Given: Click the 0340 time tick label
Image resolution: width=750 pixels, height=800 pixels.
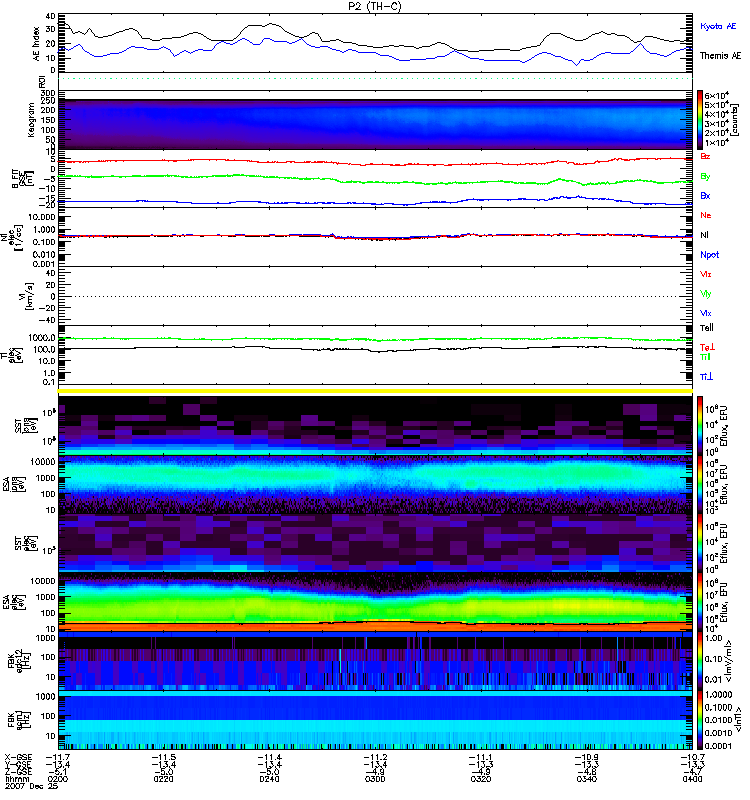Looking at the screenshot, I should tap(587, 779).
